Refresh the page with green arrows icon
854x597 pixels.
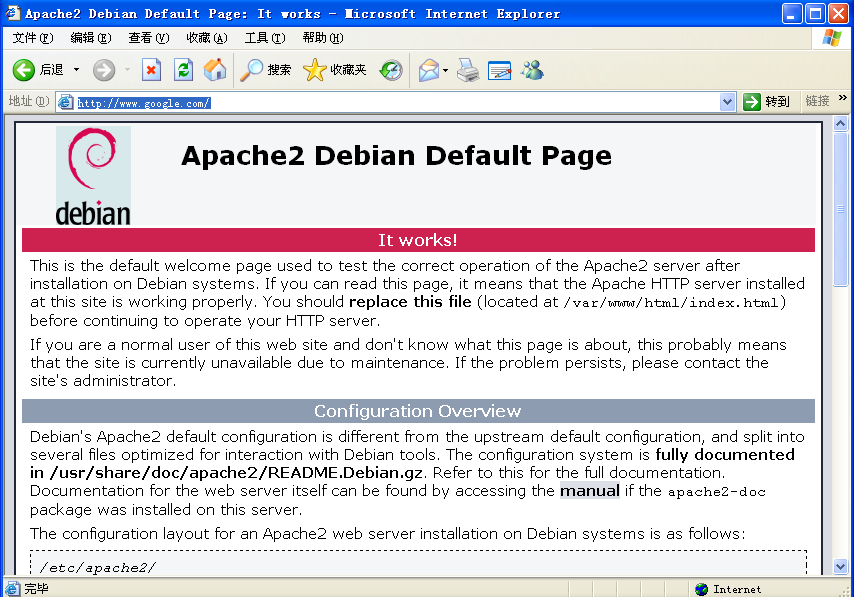point(184,70)
